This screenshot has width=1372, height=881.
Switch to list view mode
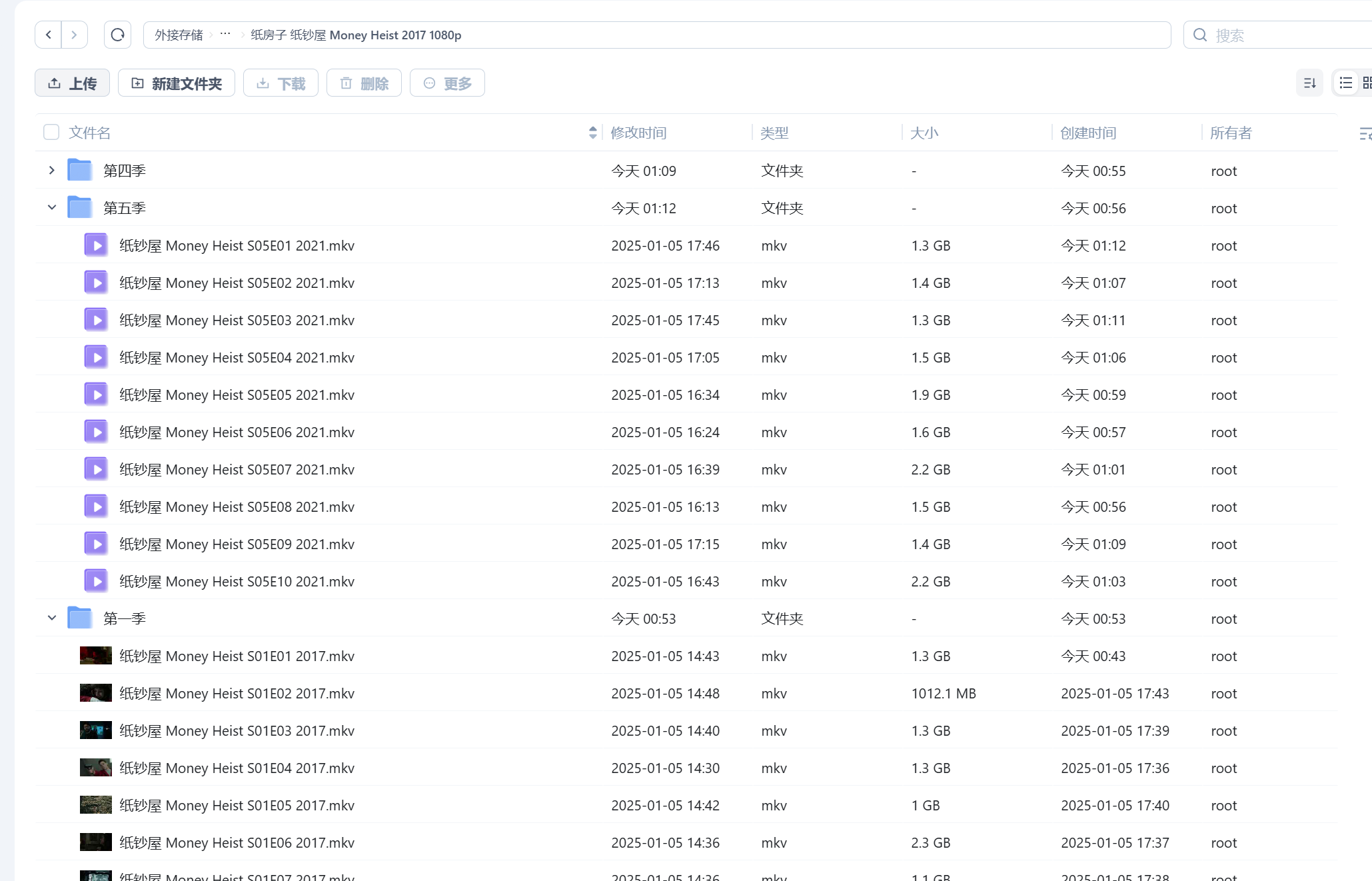click(x=1345, y=83)
